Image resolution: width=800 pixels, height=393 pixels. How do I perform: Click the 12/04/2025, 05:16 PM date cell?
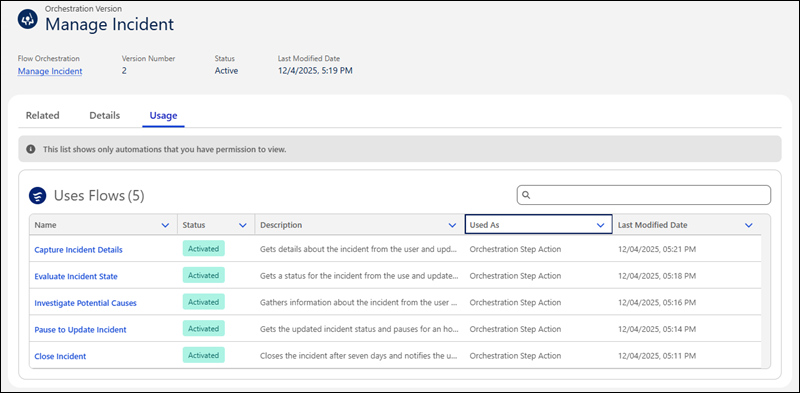pos(657,303)
